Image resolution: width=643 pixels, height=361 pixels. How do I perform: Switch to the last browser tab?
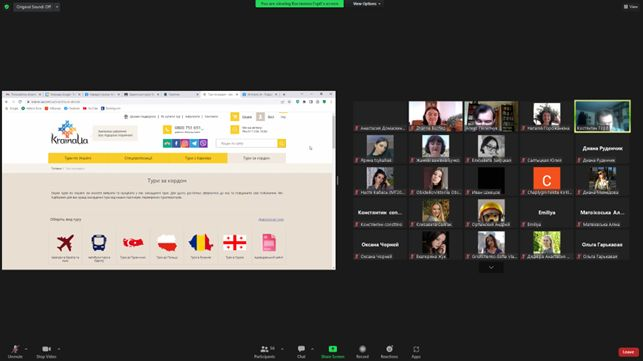(260, 94)
